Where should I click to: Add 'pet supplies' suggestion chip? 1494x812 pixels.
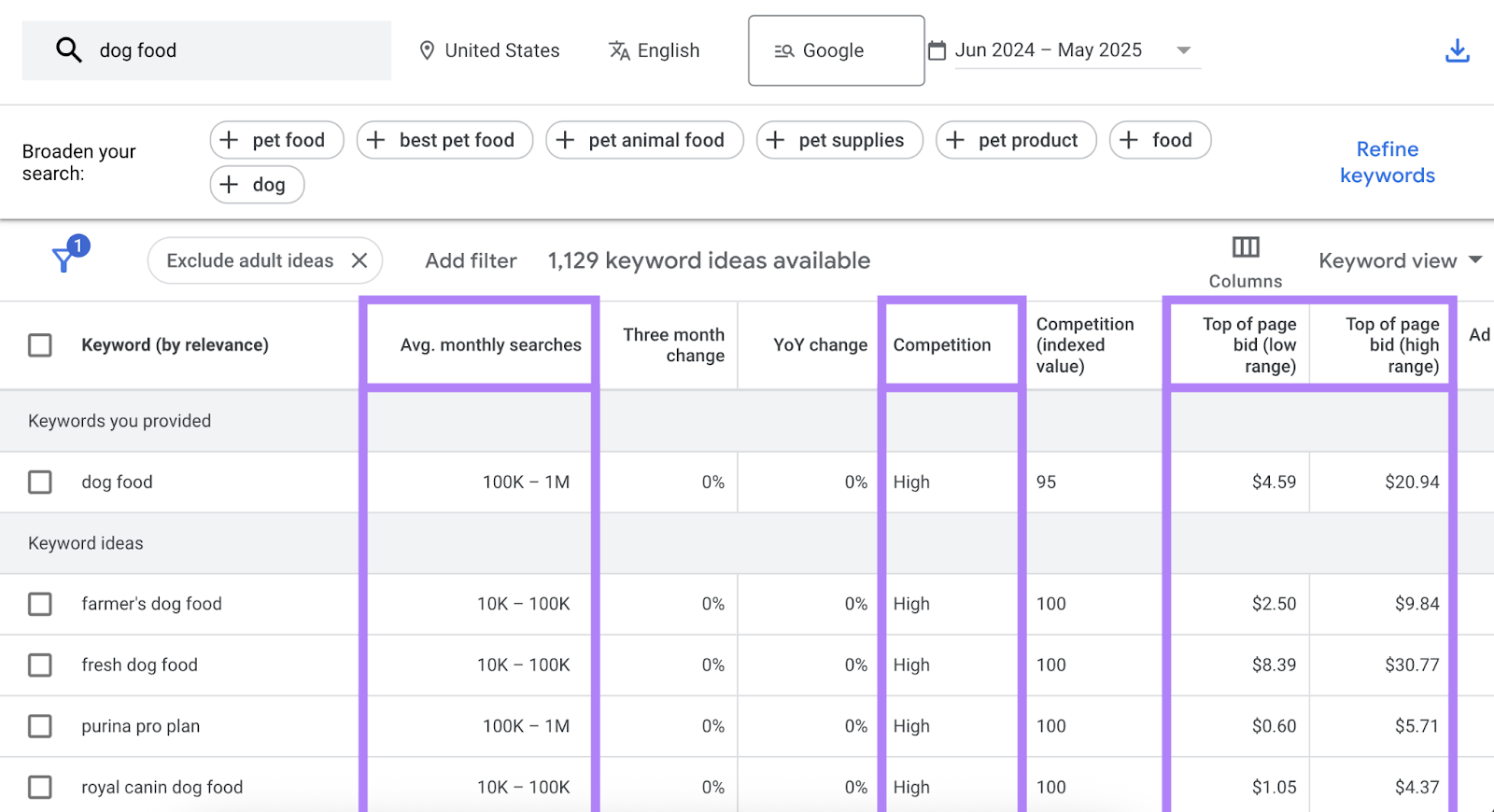click(x=839, y=140)
